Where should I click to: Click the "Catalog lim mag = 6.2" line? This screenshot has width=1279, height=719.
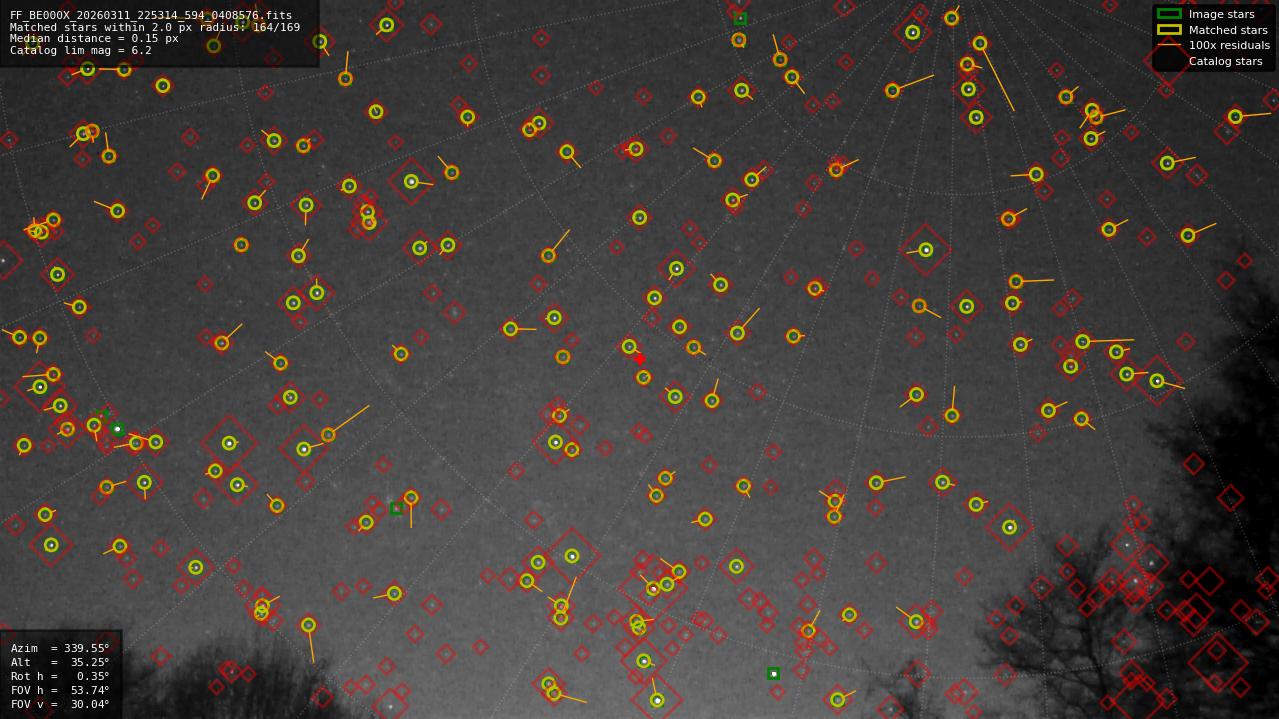click(81, 50)
